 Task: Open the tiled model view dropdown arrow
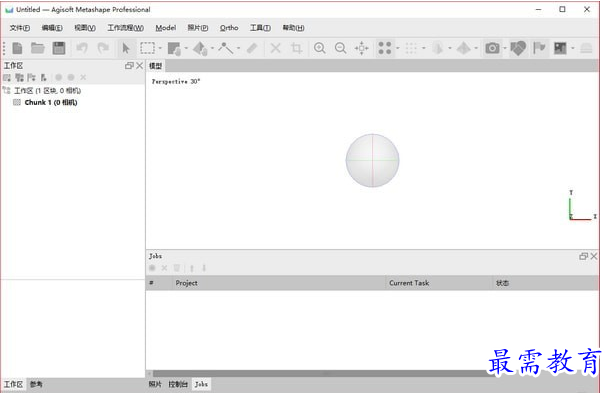(450, 48)
